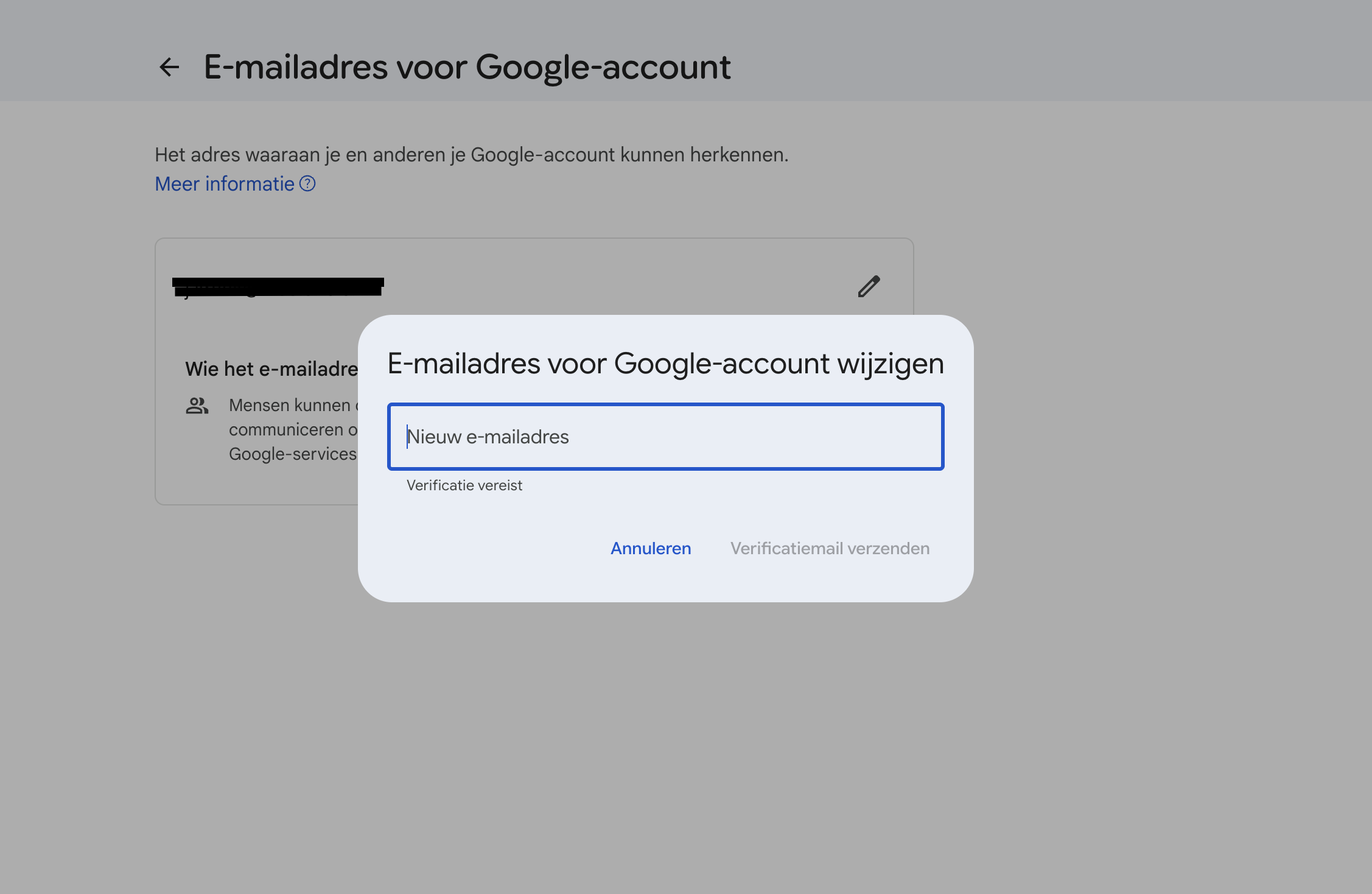Image resolution: width=1372 pixels, height=894 pixels.
Task: Click the Google-services text line
Action: pos(293,454)
